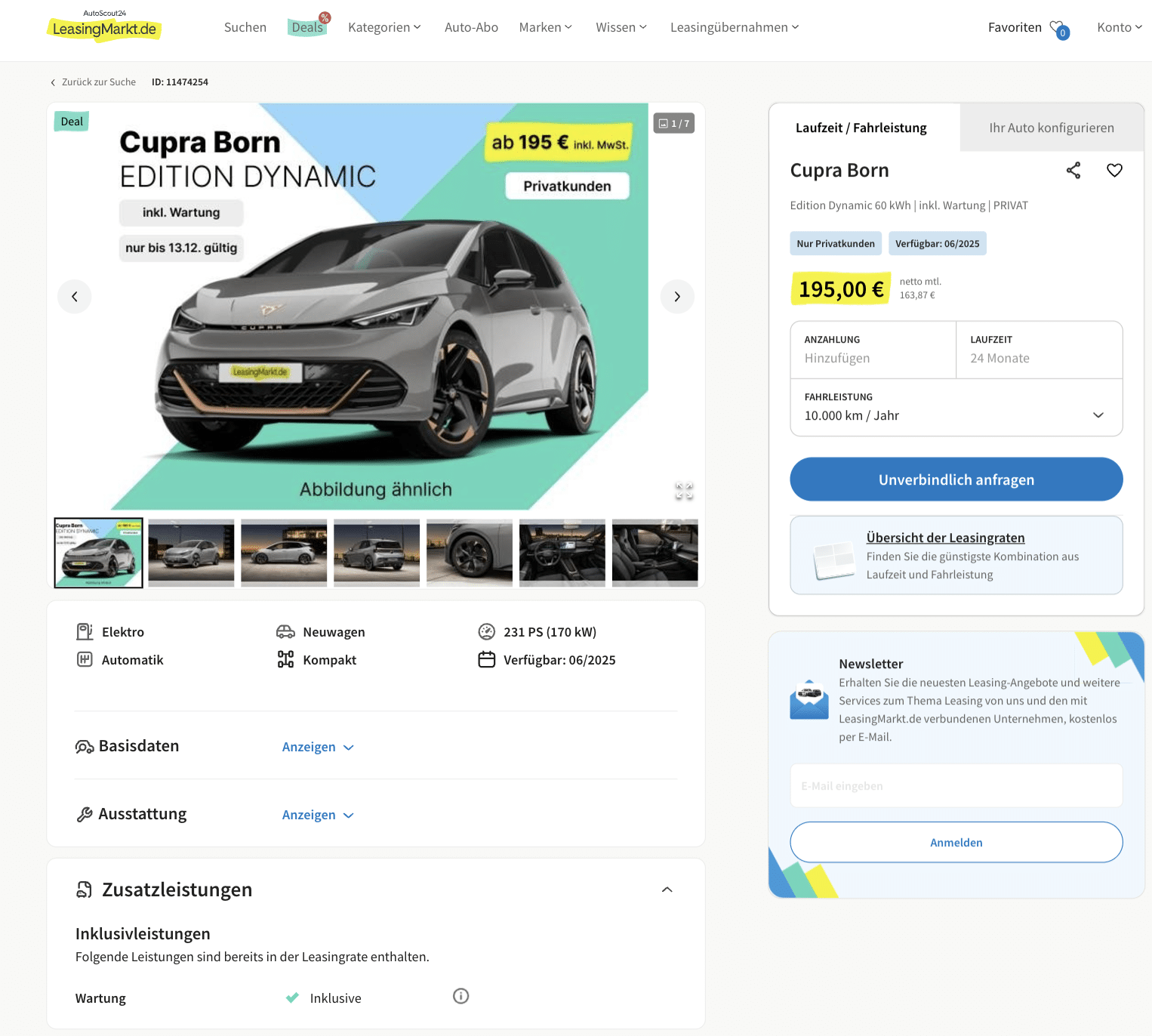
Task: Switch to Ihr Auto konfigurieren tab
Action: point(1052,128)
